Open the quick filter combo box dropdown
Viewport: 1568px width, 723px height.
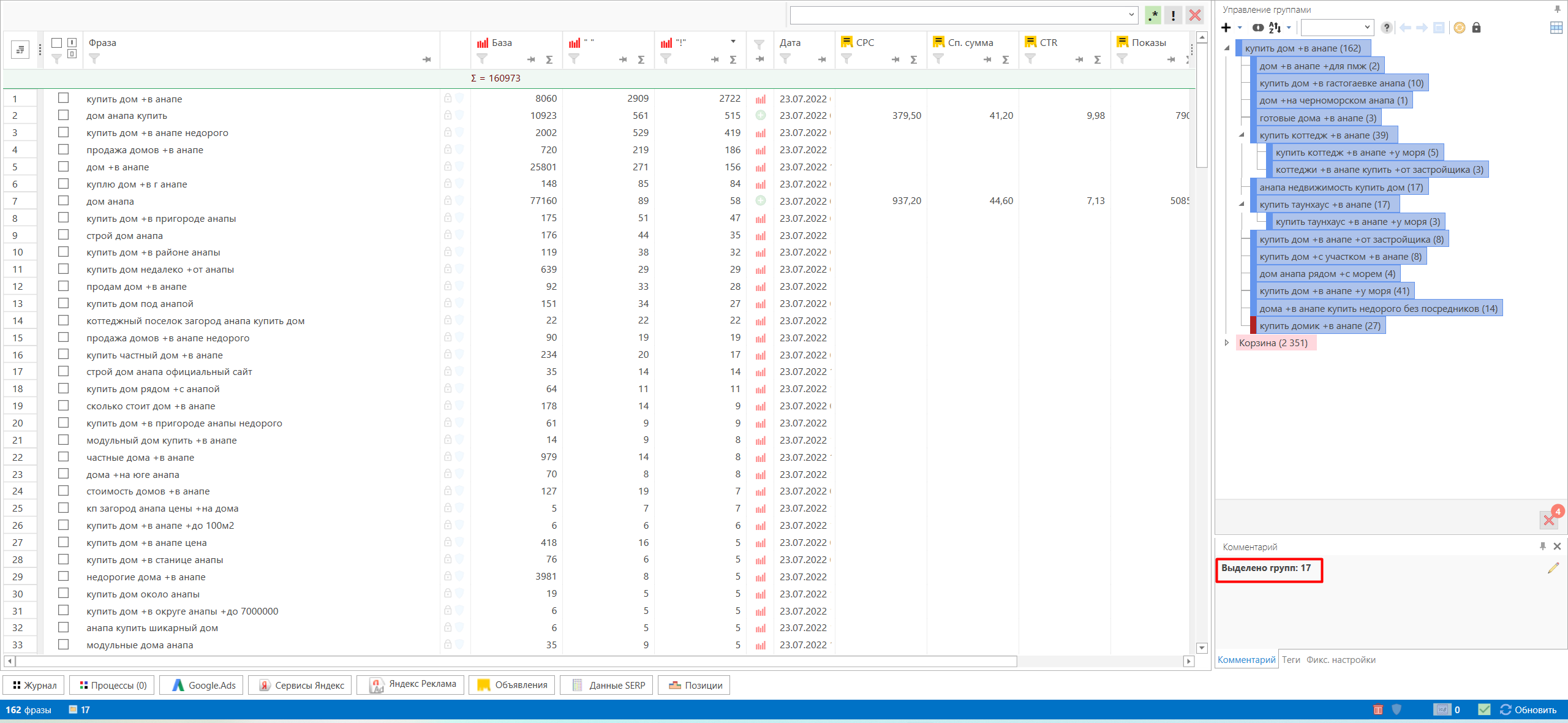point(1131,15)
